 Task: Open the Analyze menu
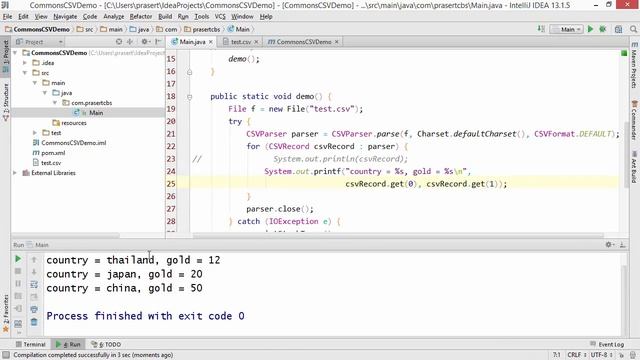point(113,17)
